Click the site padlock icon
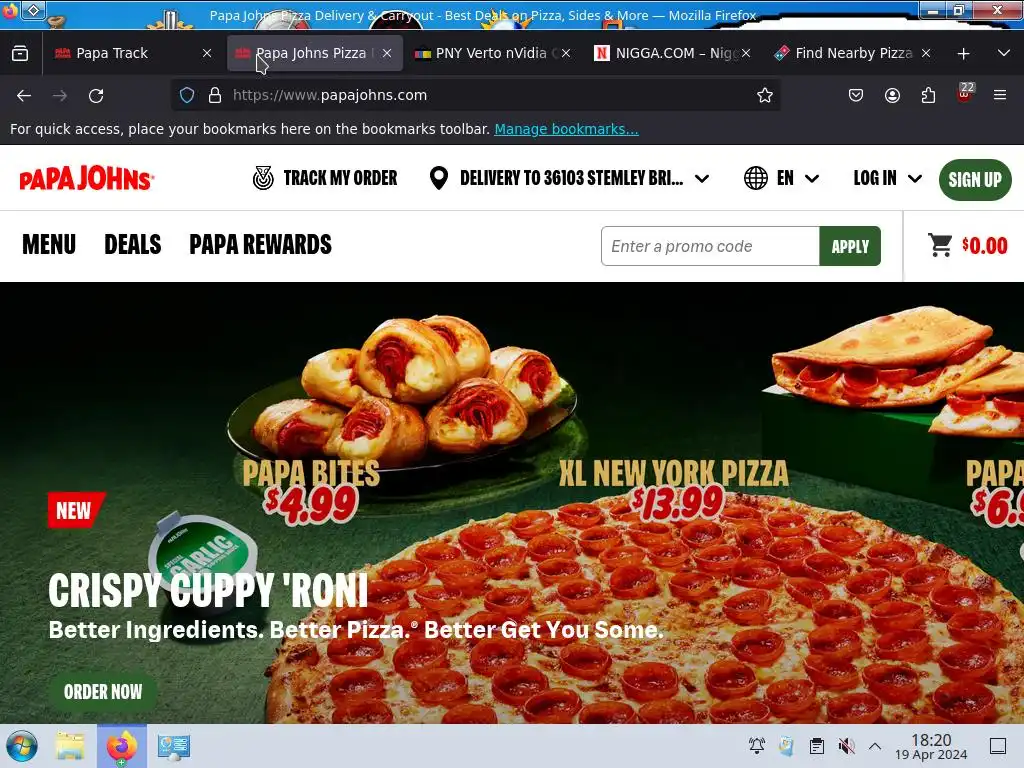Image resolution: width=1024 pixels, height=768 pixels. pyautogui.click(x=215, y=95)
